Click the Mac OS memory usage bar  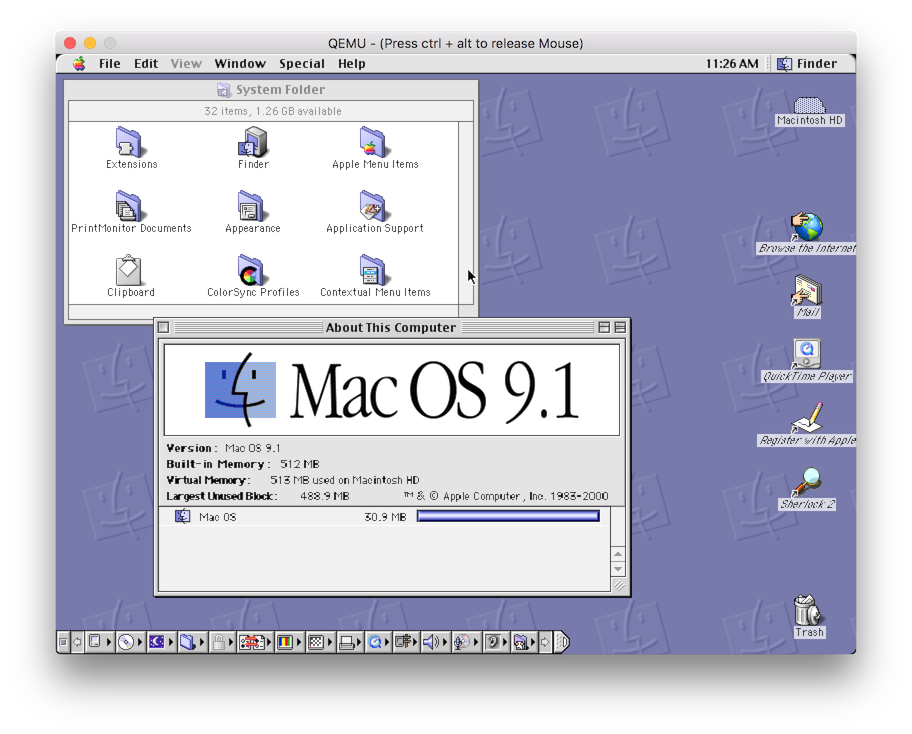(x=508, y=516)
